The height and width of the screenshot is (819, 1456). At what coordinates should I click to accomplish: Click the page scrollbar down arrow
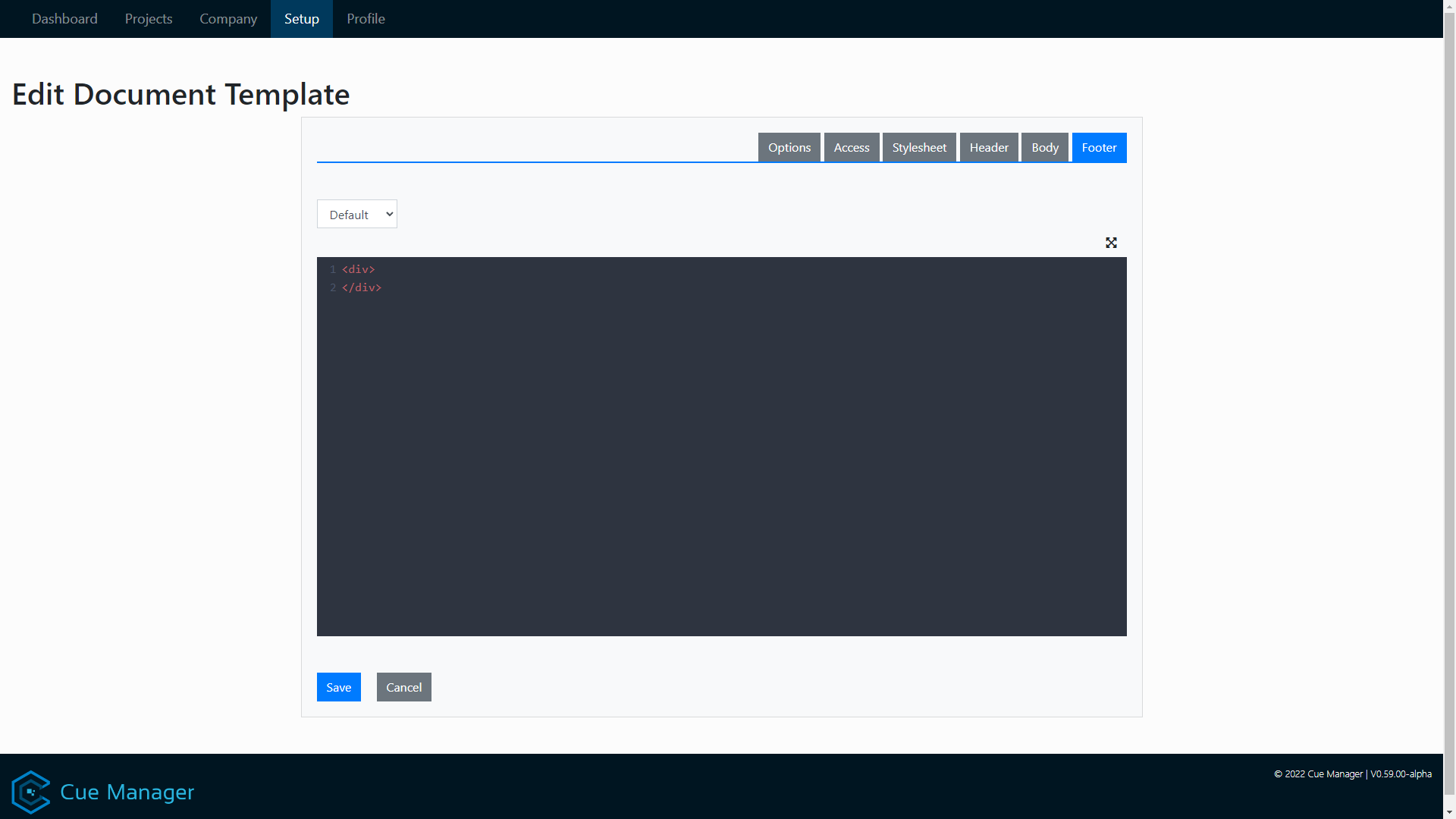point(1449,812)
